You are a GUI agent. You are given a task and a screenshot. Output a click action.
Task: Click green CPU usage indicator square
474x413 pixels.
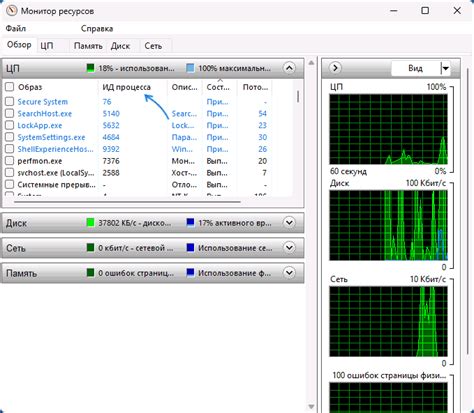90,68
